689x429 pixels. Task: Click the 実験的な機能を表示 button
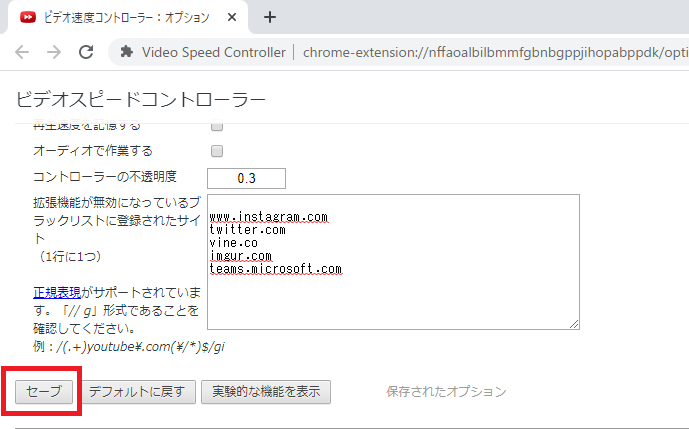pos(266,392)
